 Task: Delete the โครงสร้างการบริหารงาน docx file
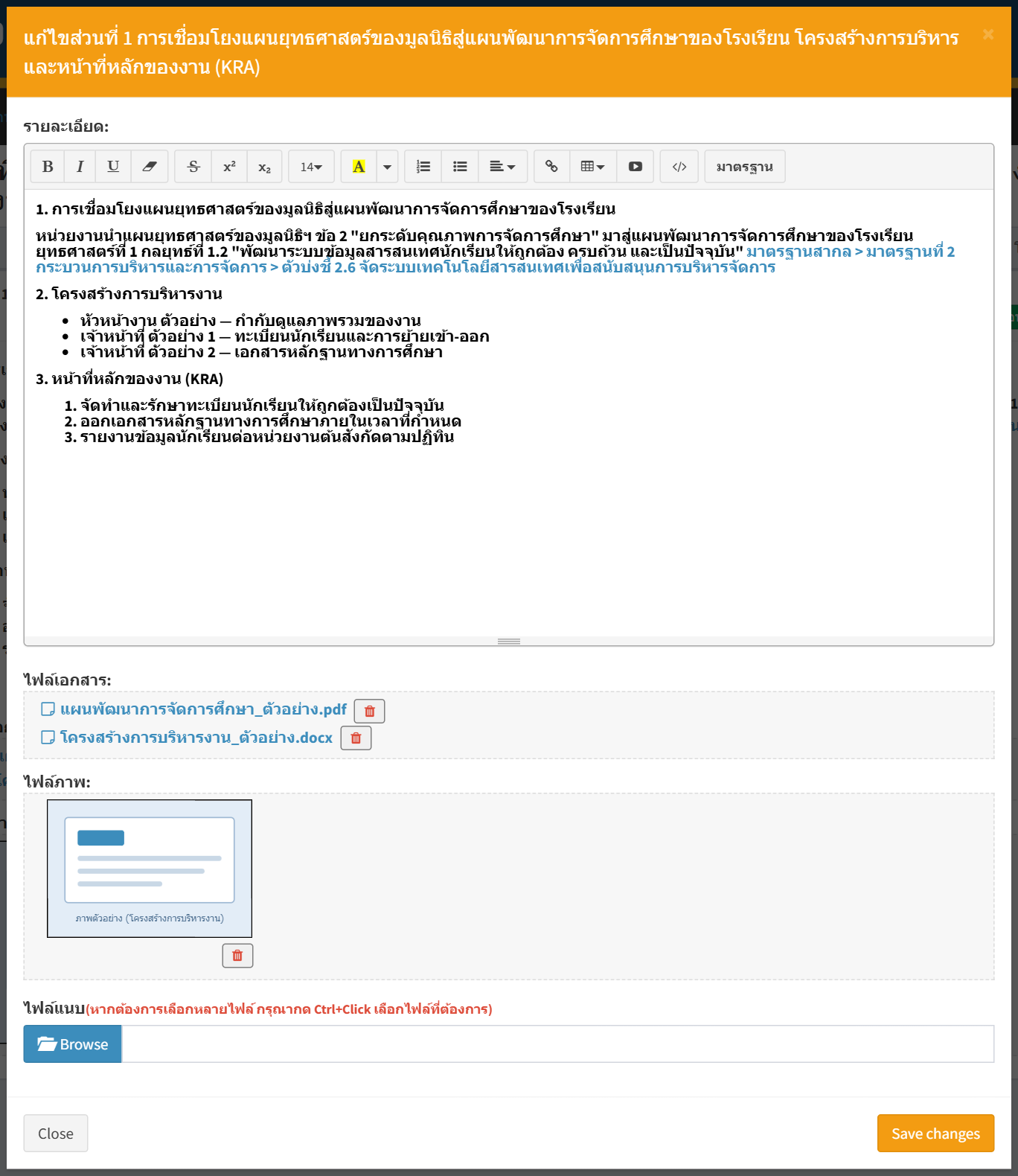tap(356, 738)
